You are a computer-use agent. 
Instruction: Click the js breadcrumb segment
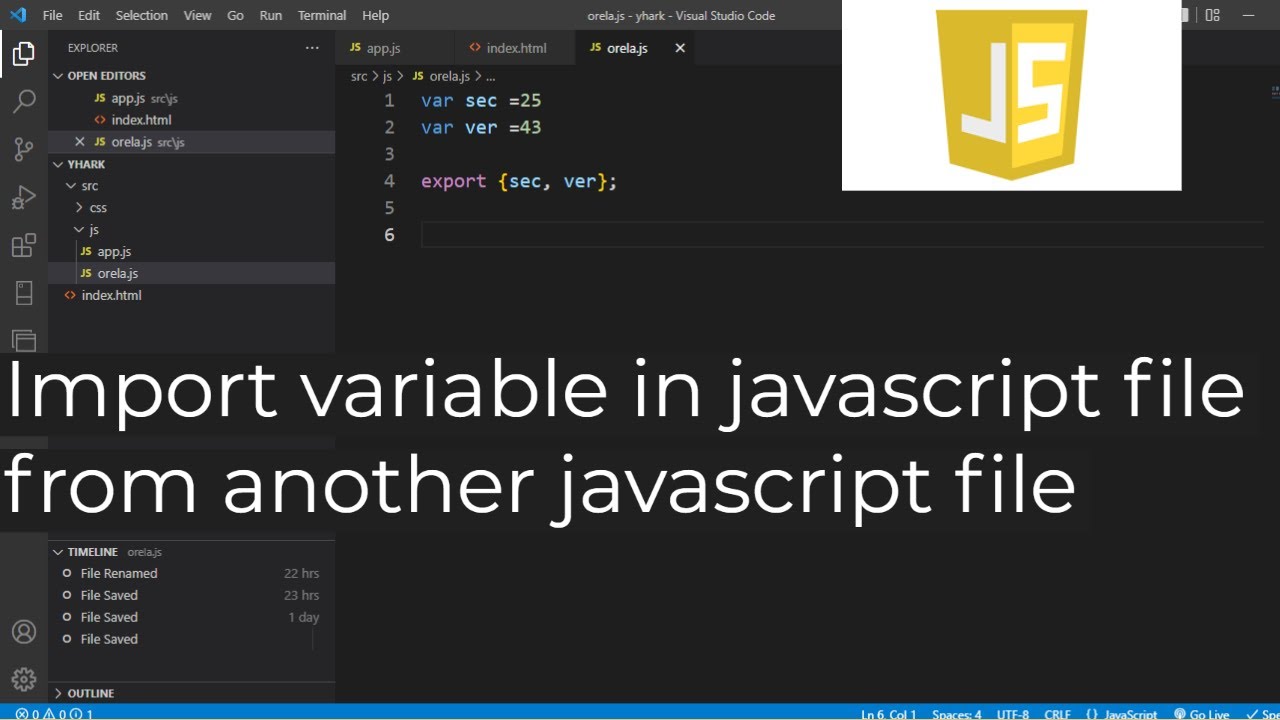[x=387, y=76]
